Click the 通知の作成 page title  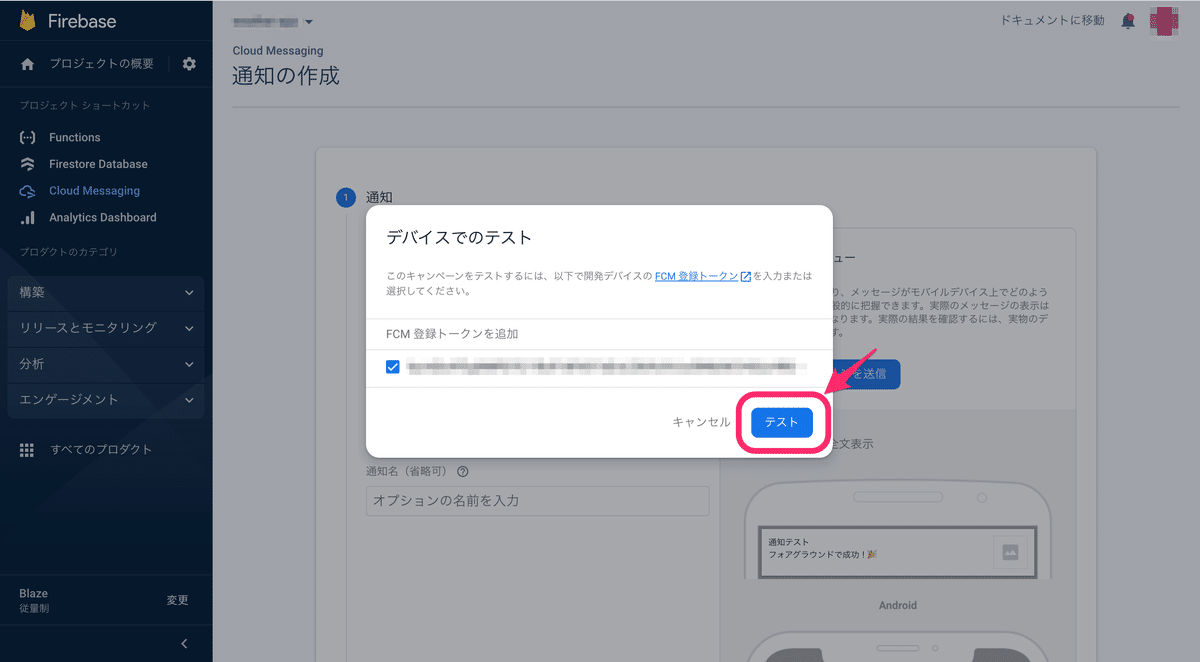click(286, 75)
